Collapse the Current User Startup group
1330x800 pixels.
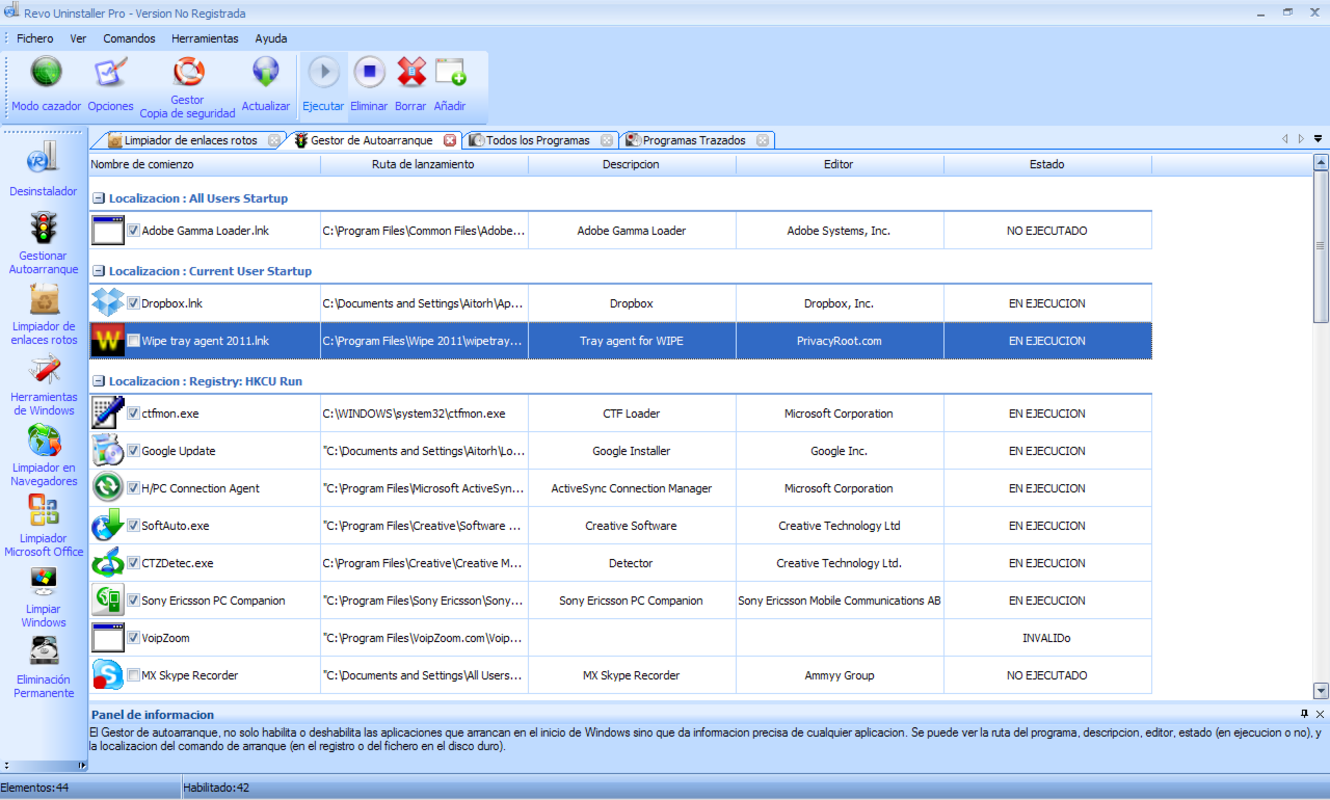coord(97,271)
